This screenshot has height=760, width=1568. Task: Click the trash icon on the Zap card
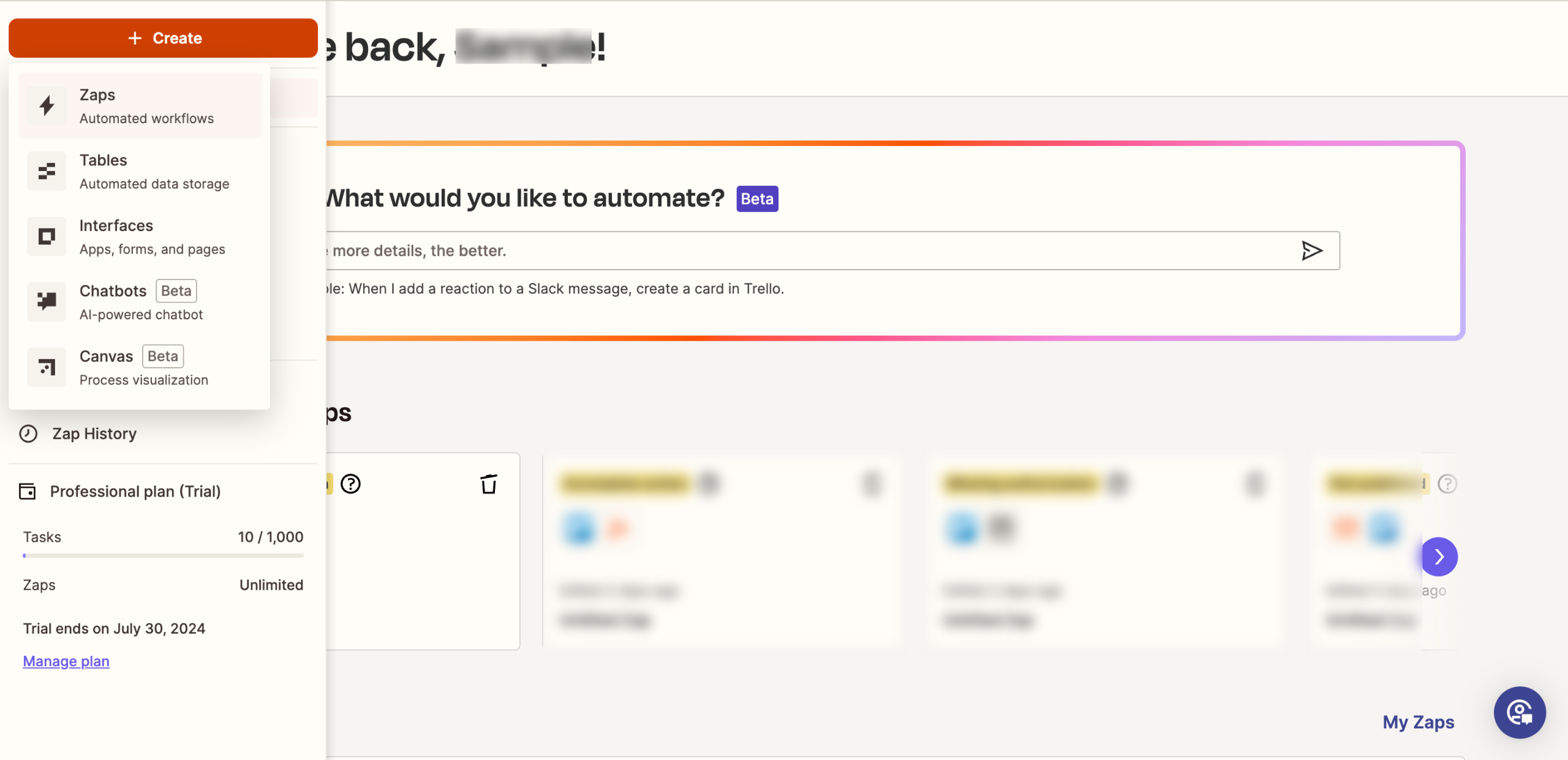point(489,484)
